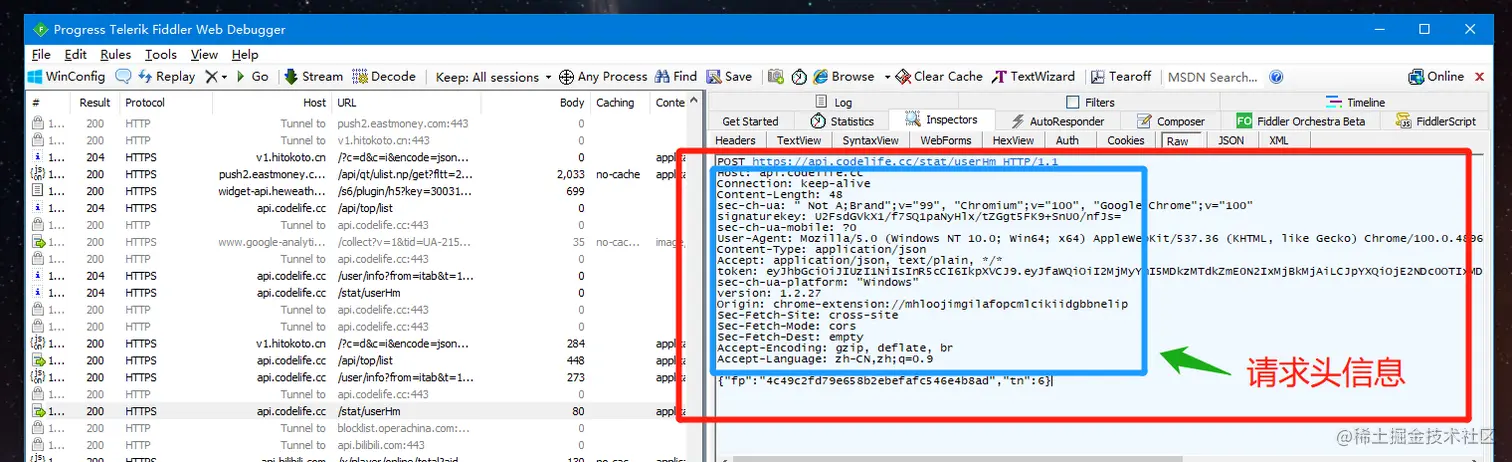Click the timer stopwatch icon
1512x462 pixels.
coord(799,77)
